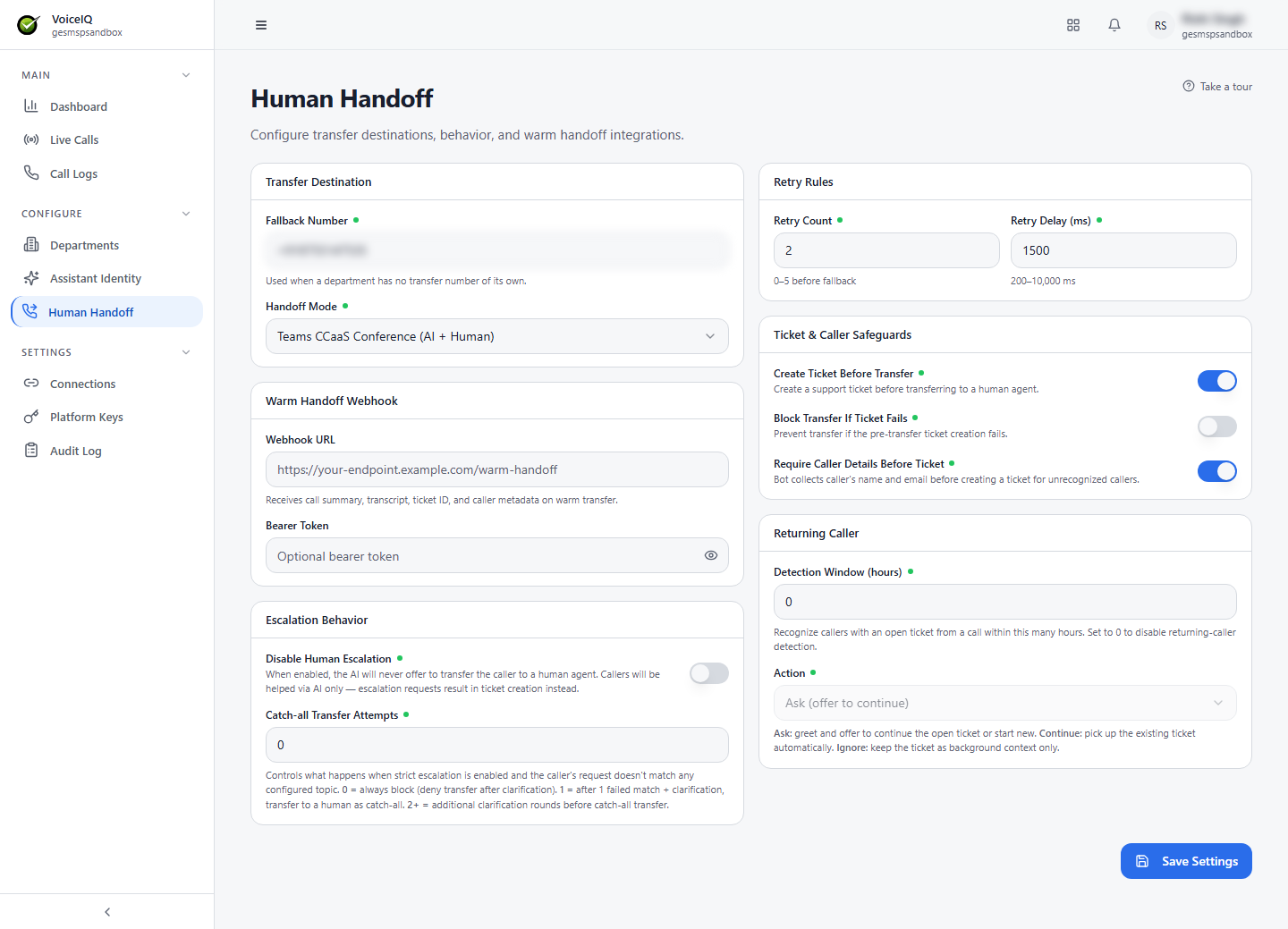This screenshot has width=1288, height=929.
Task: Enable Block Transfer If Ticket Fails
Action: 1217,426
